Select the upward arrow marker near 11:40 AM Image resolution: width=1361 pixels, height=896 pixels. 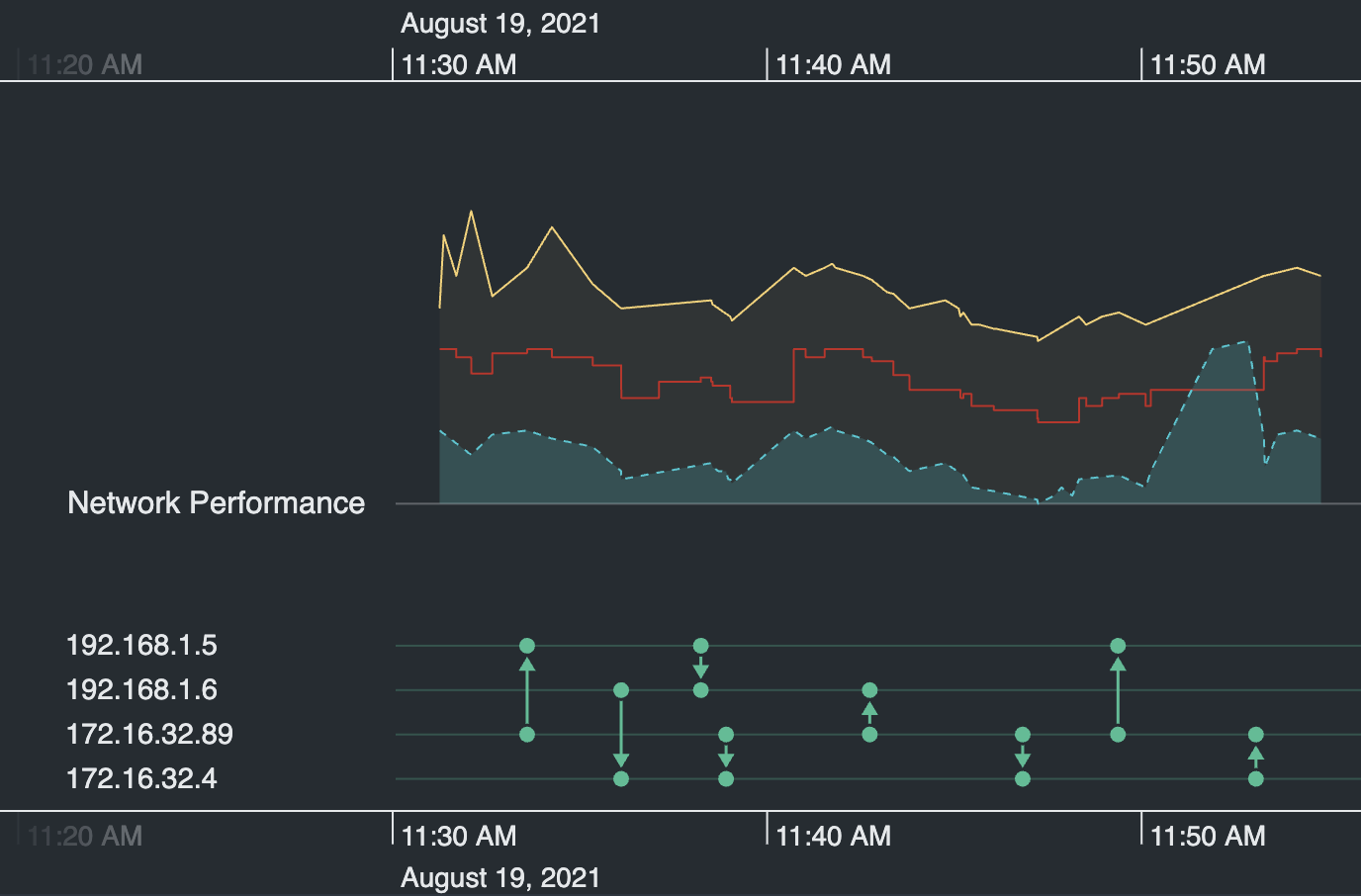pos(869,712)
